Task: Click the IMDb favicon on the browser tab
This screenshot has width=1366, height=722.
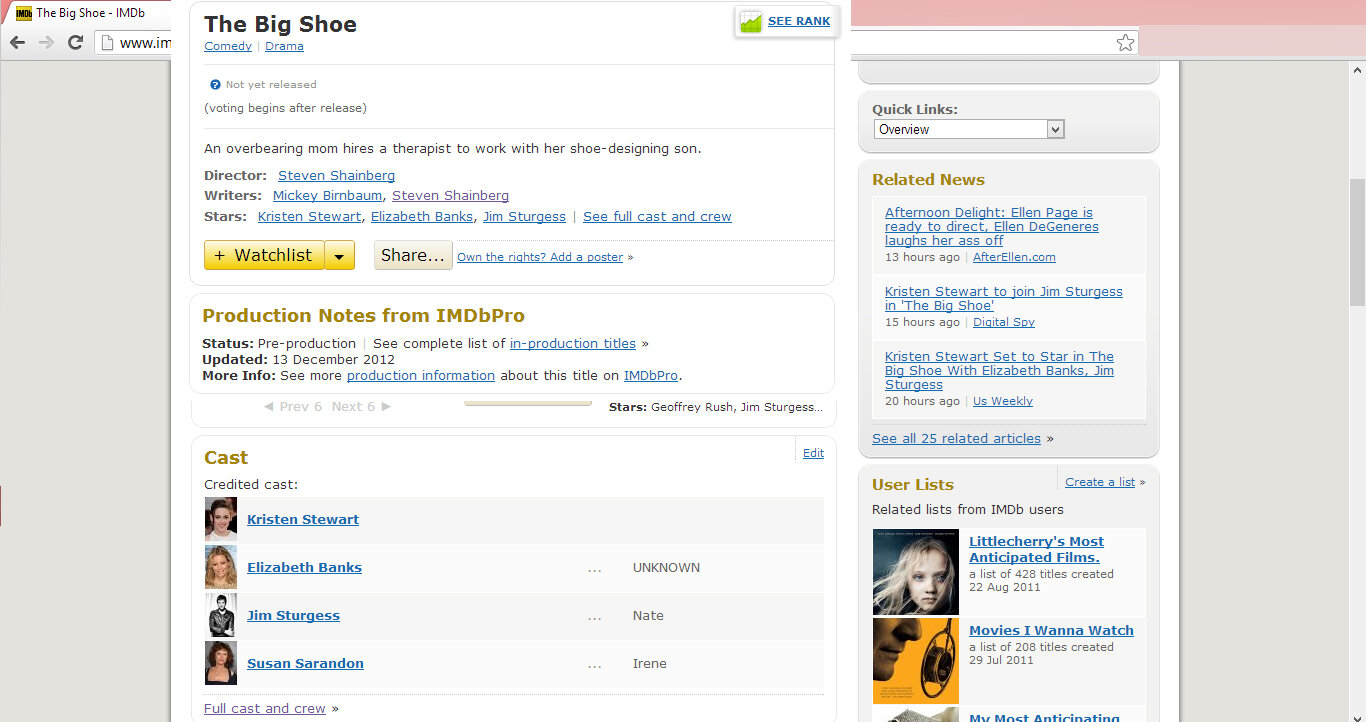Action: coord(24,13)
